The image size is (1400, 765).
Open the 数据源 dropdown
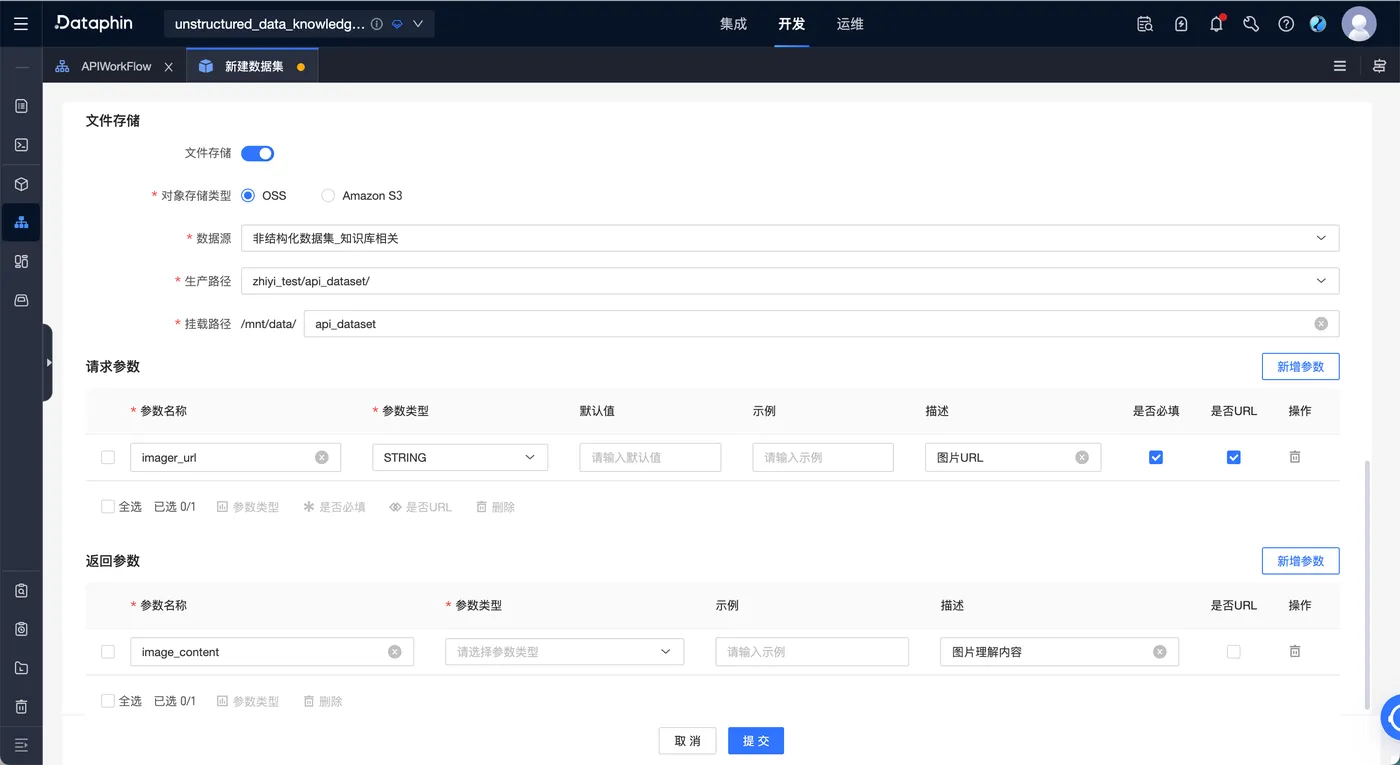coord(790,238)
